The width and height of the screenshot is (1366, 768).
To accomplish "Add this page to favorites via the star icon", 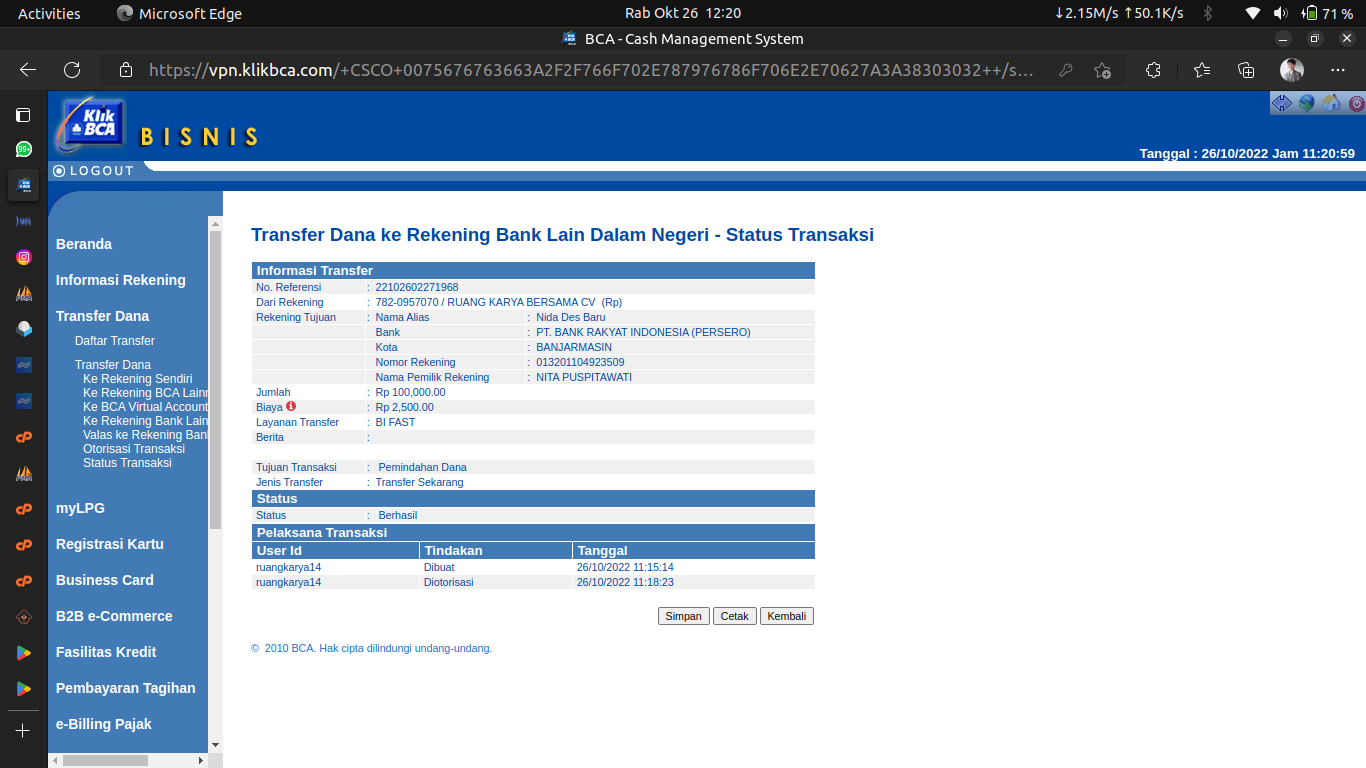I will click(x=1102, y=70).
